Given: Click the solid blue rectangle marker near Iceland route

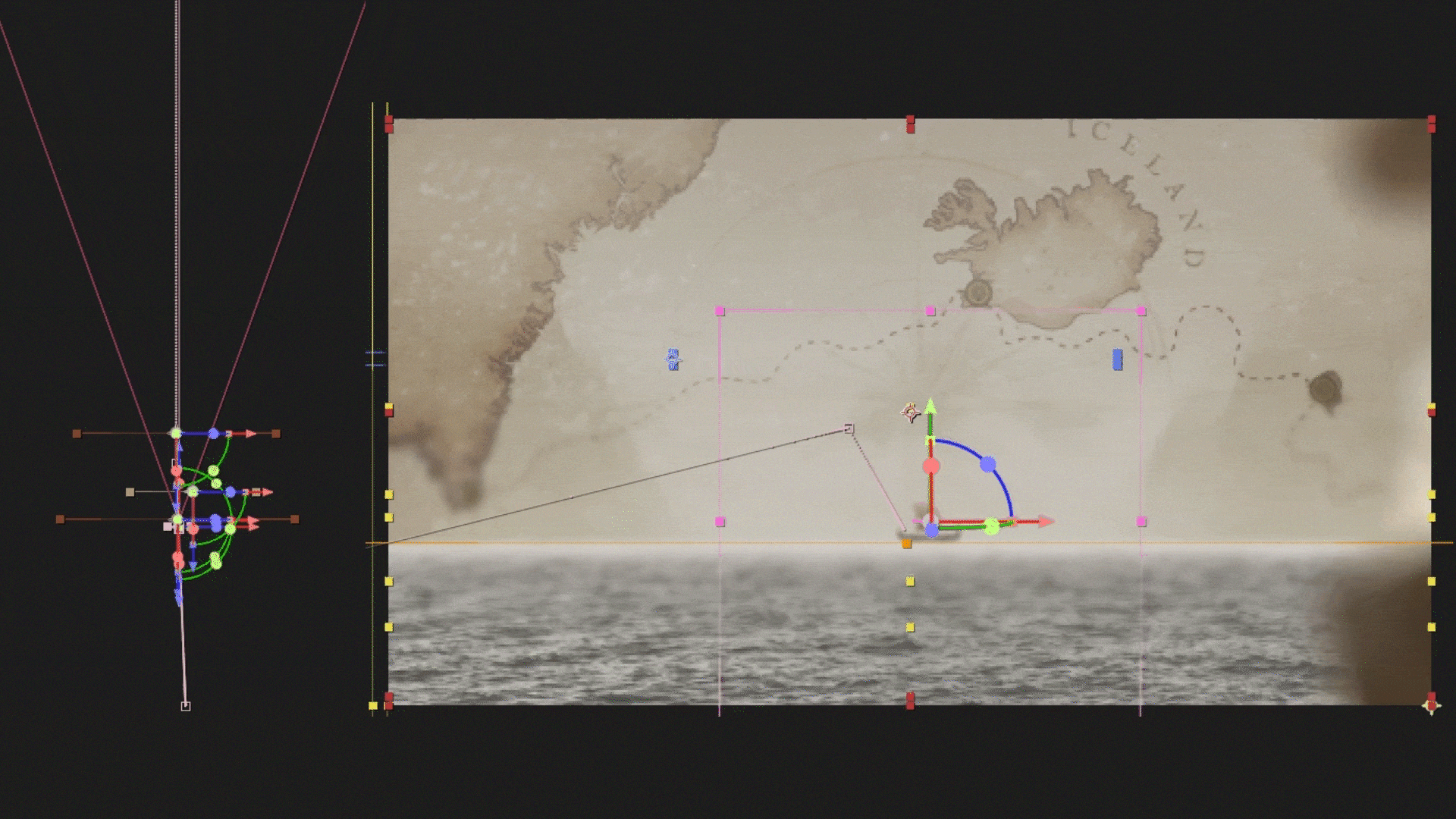Looking at the screenshot, I should click(1117, 359).
